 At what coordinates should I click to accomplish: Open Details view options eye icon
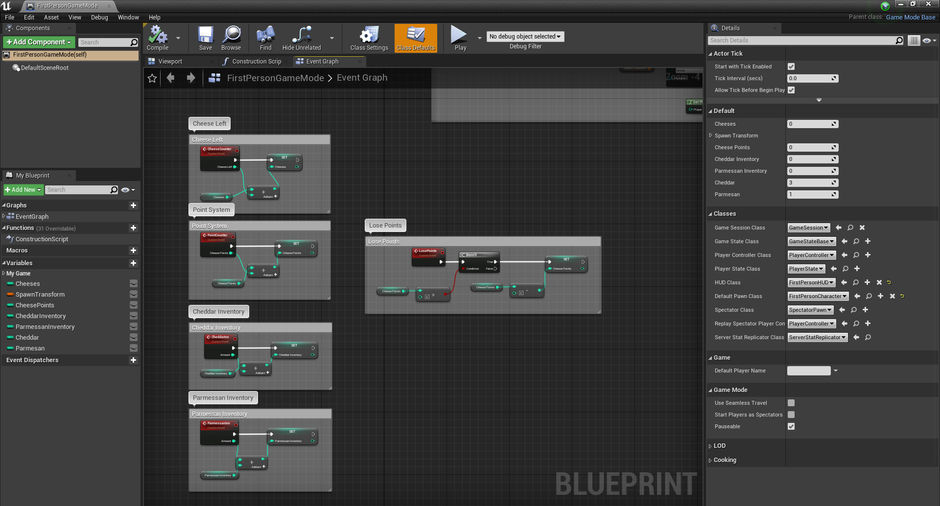[929, 40]
